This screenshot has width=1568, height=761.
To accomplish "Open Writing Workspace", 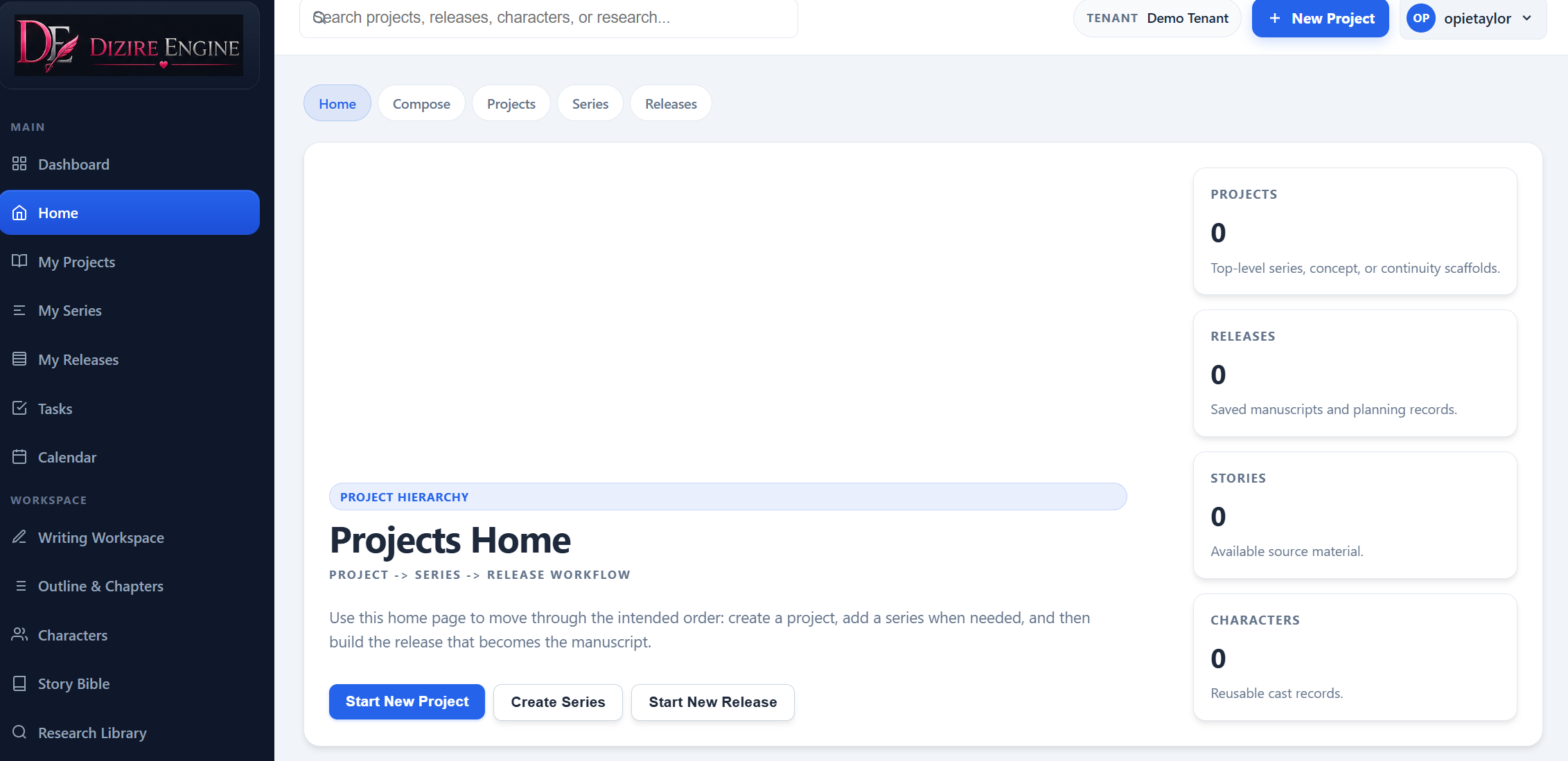I will (130, 537).
